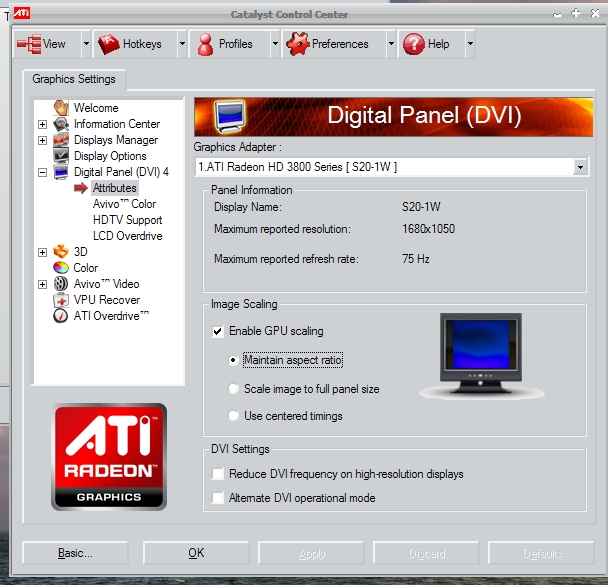This screenshot has width=608, height=585.
Task: Click the OK button
Action: pos(196,553)
